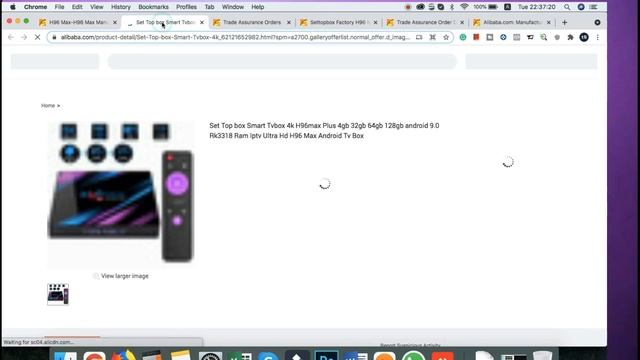Click the black flag-shaped extension icon
Image resolution: width=640 pixels, height=360 pixels.
pyautogui.click(x=530, y=37)
